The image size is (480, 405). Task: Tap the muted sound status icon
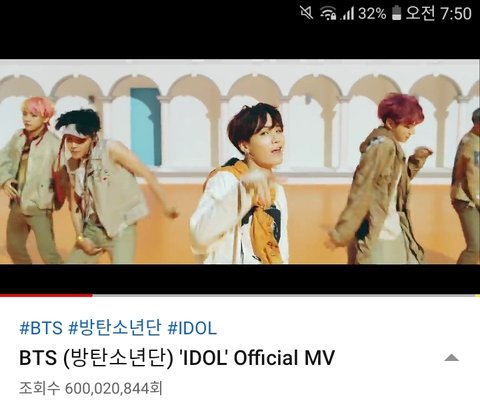pos(306,13)
